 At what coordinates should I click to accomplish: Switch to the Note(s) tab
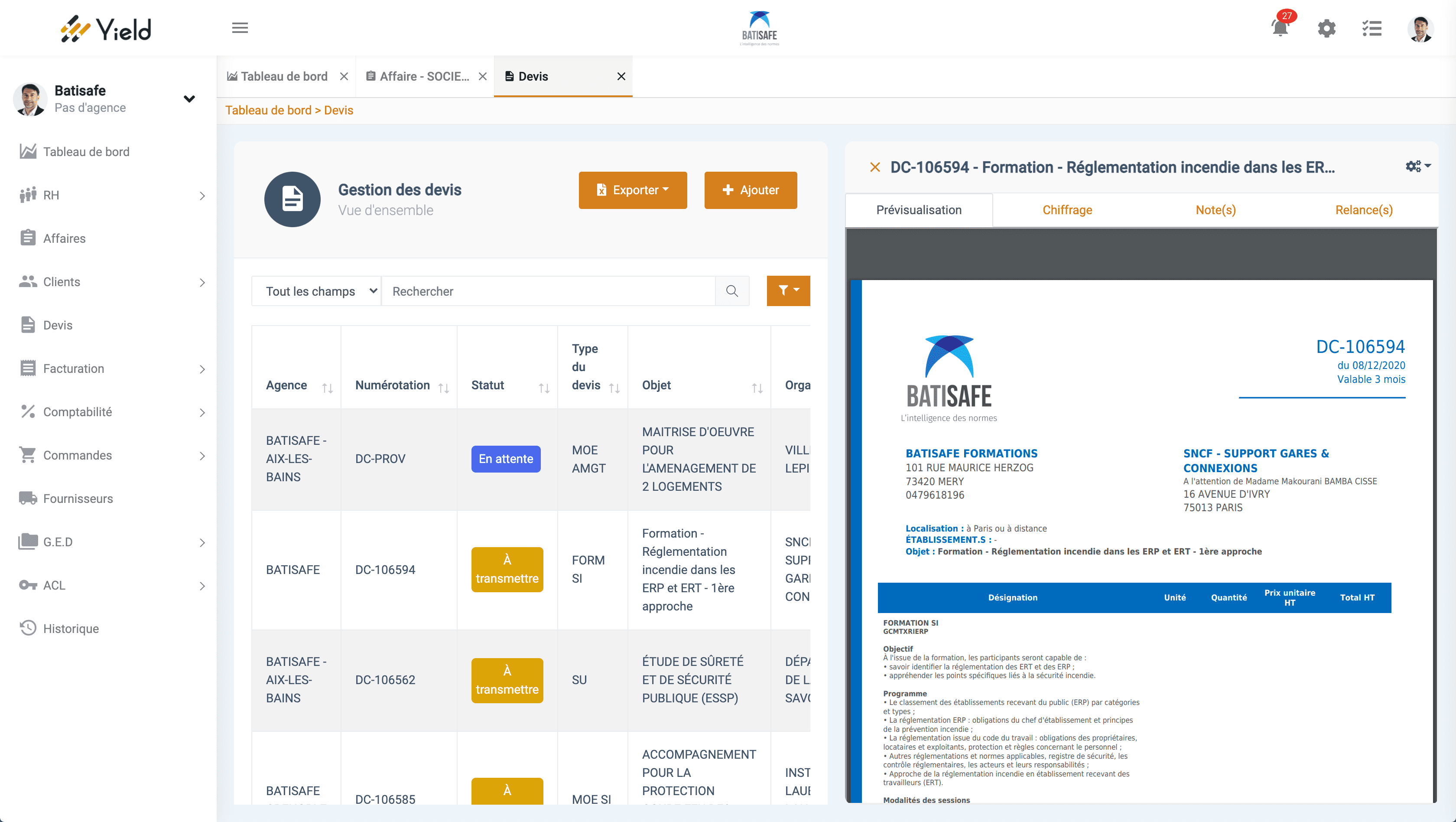(1215, 210)
